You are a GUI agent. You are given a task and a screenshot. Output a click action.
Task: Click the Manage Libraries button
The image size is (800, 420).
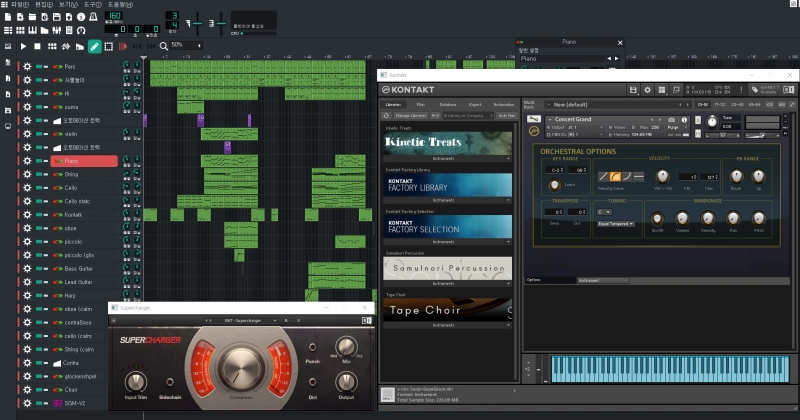tap(411, 115)
